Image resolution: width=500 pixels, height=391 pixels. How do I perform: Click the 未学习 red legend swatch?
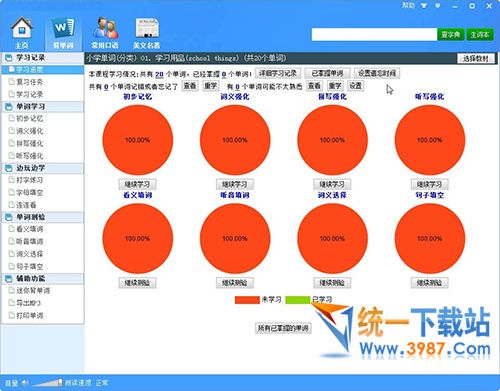247,300
